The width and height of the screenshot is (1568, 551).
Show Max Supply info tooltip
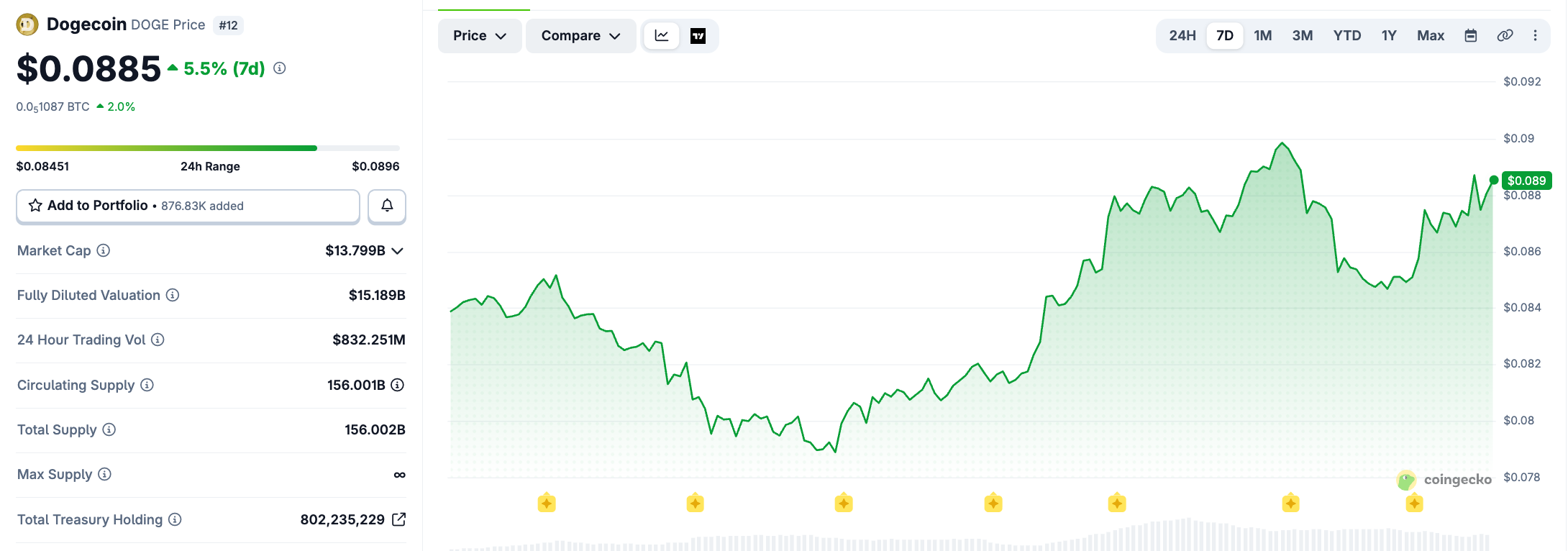(x=104, y=474)
